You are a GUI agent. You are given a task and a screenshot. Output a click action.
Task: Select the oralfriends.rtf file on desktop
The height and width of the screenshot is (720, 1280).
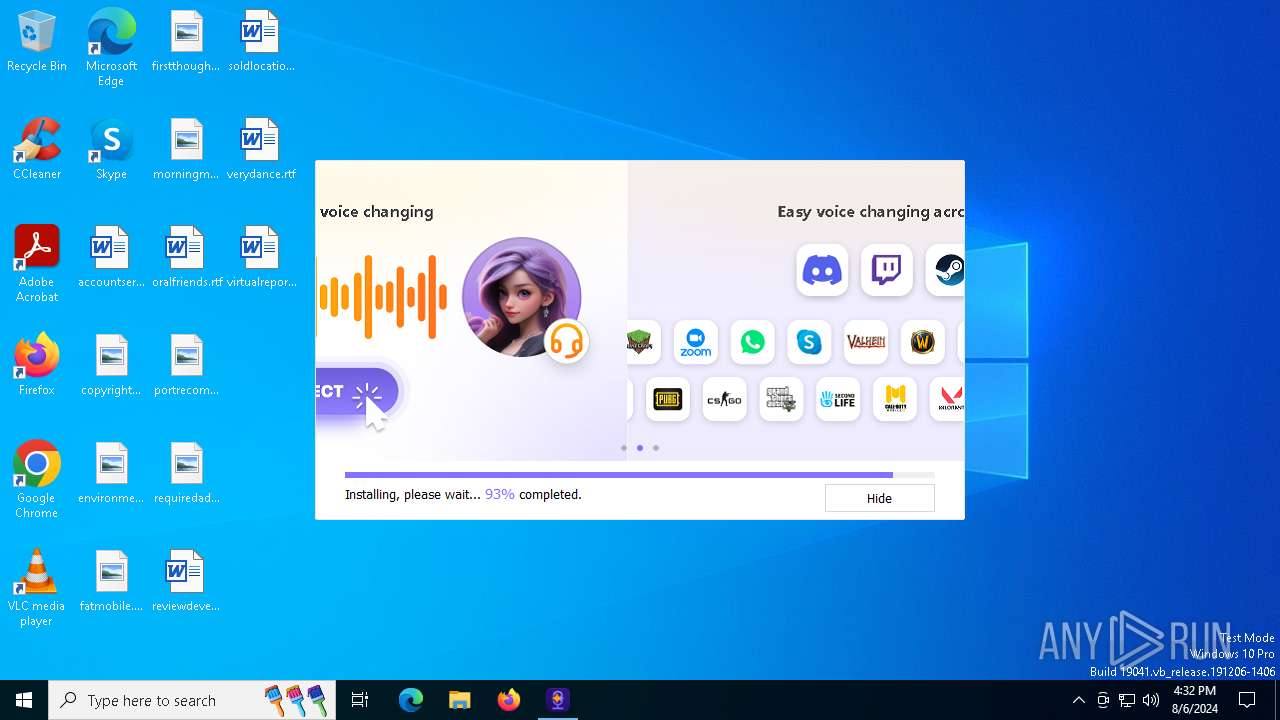[x=186, y=258]
